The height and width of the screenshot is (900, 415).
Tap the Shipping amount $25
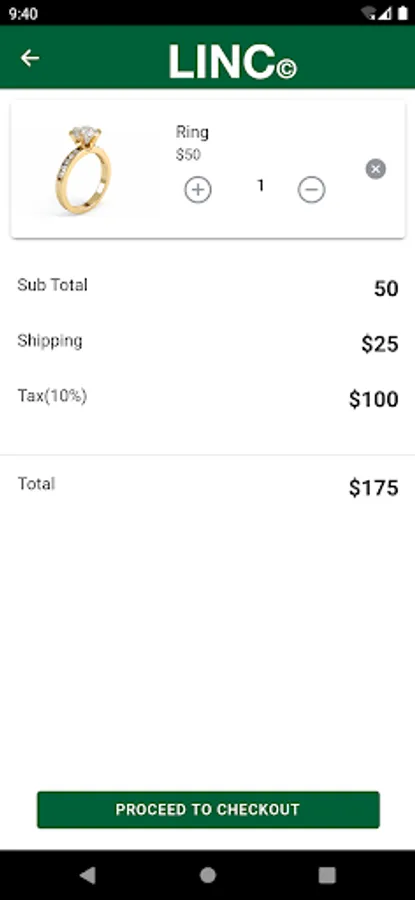point(380,344)
